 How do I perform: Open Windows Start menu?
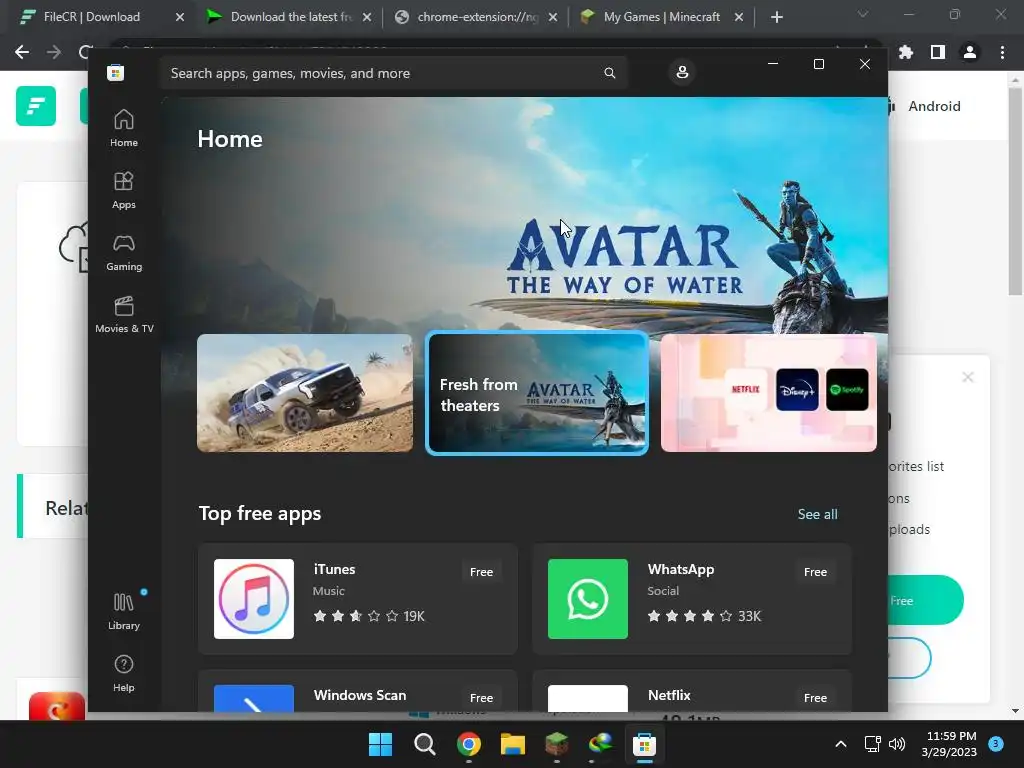click(381, 744)
